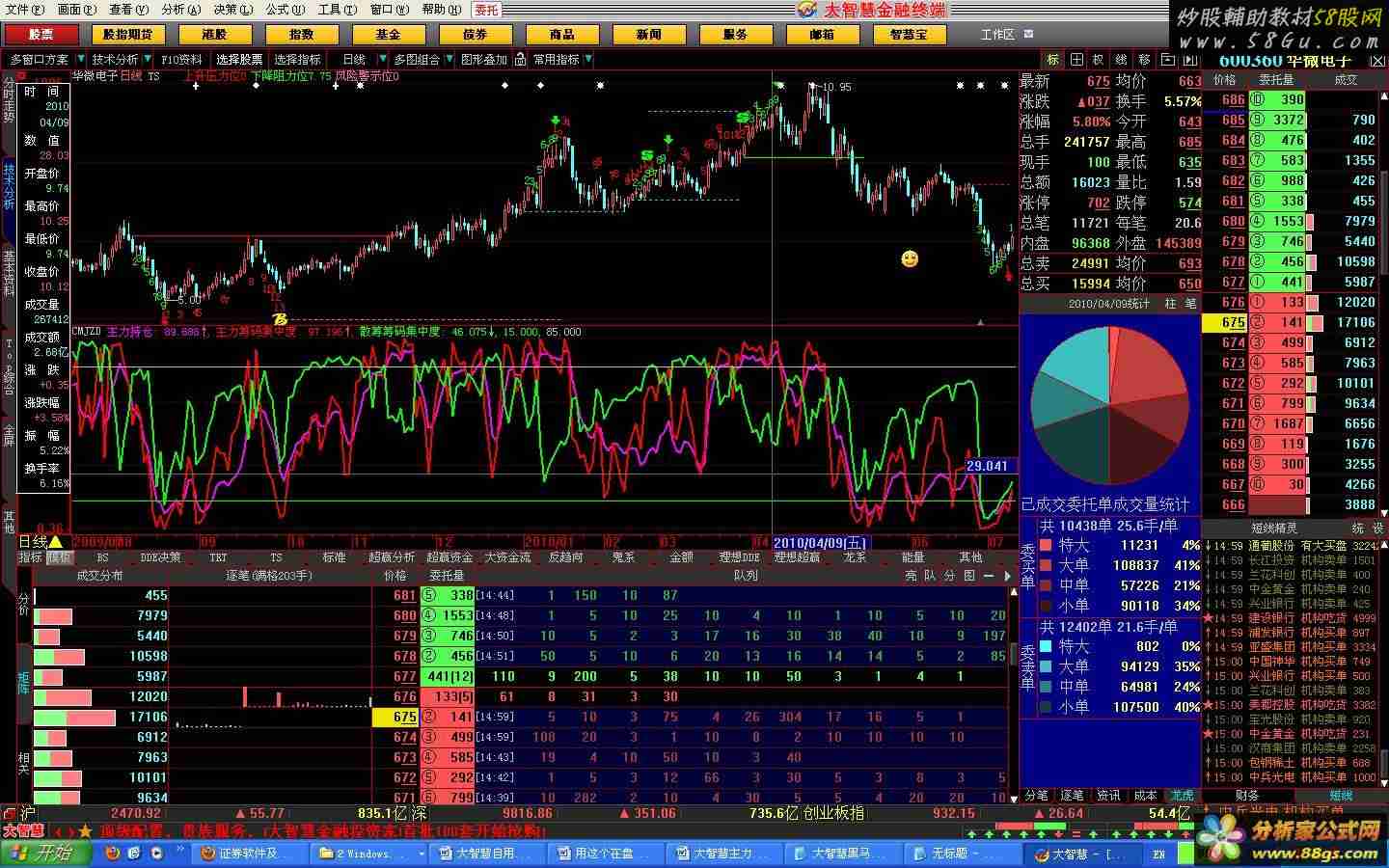The image size is (1389, 868).
Task: Click the crosshair grid icon
Action: click(x=1076, y=60)
